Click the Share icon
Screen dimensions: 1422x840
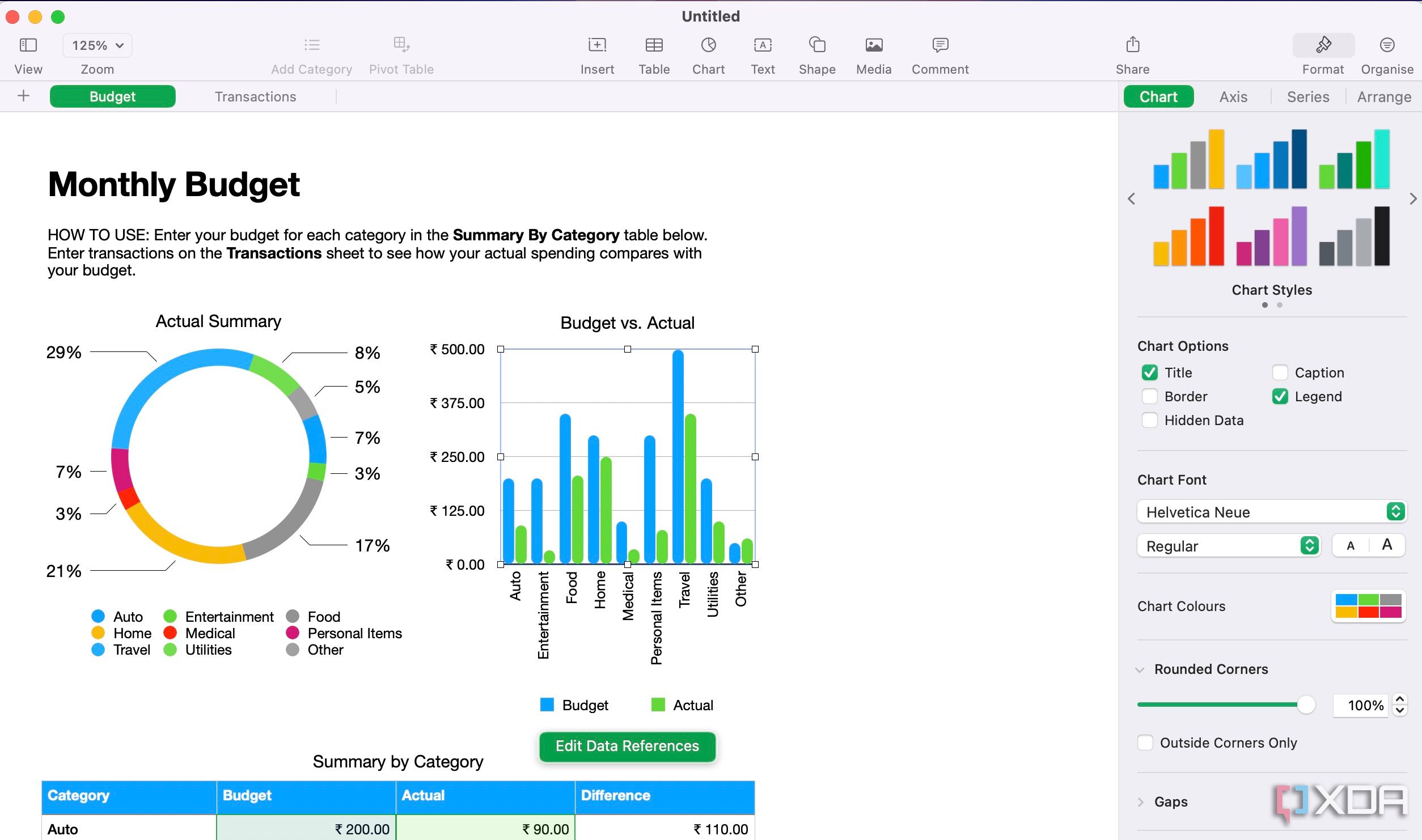(1132, 44)
